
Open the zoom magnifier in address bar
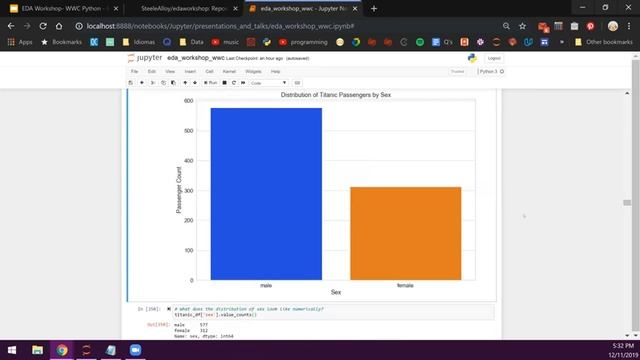pos(506,26)
